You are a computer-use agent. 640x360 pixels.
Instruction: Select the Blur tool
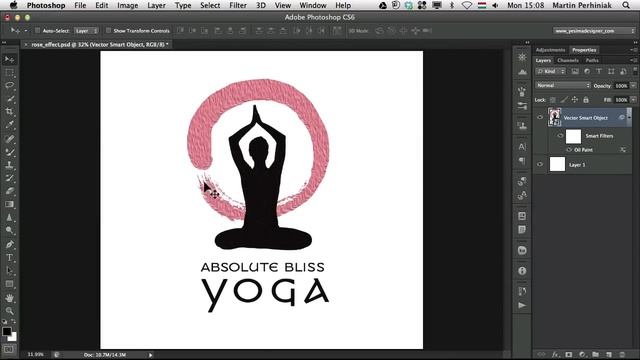pyautogui.click(x=9, y=218)
